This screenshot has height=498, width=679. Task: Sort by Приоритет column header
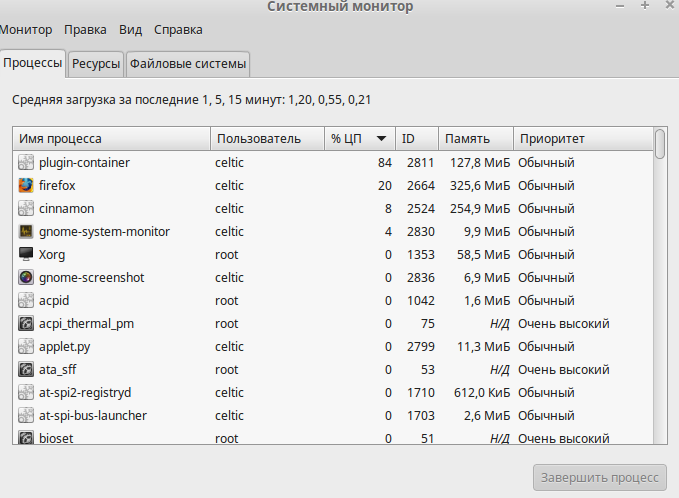[x=580, y=139]
